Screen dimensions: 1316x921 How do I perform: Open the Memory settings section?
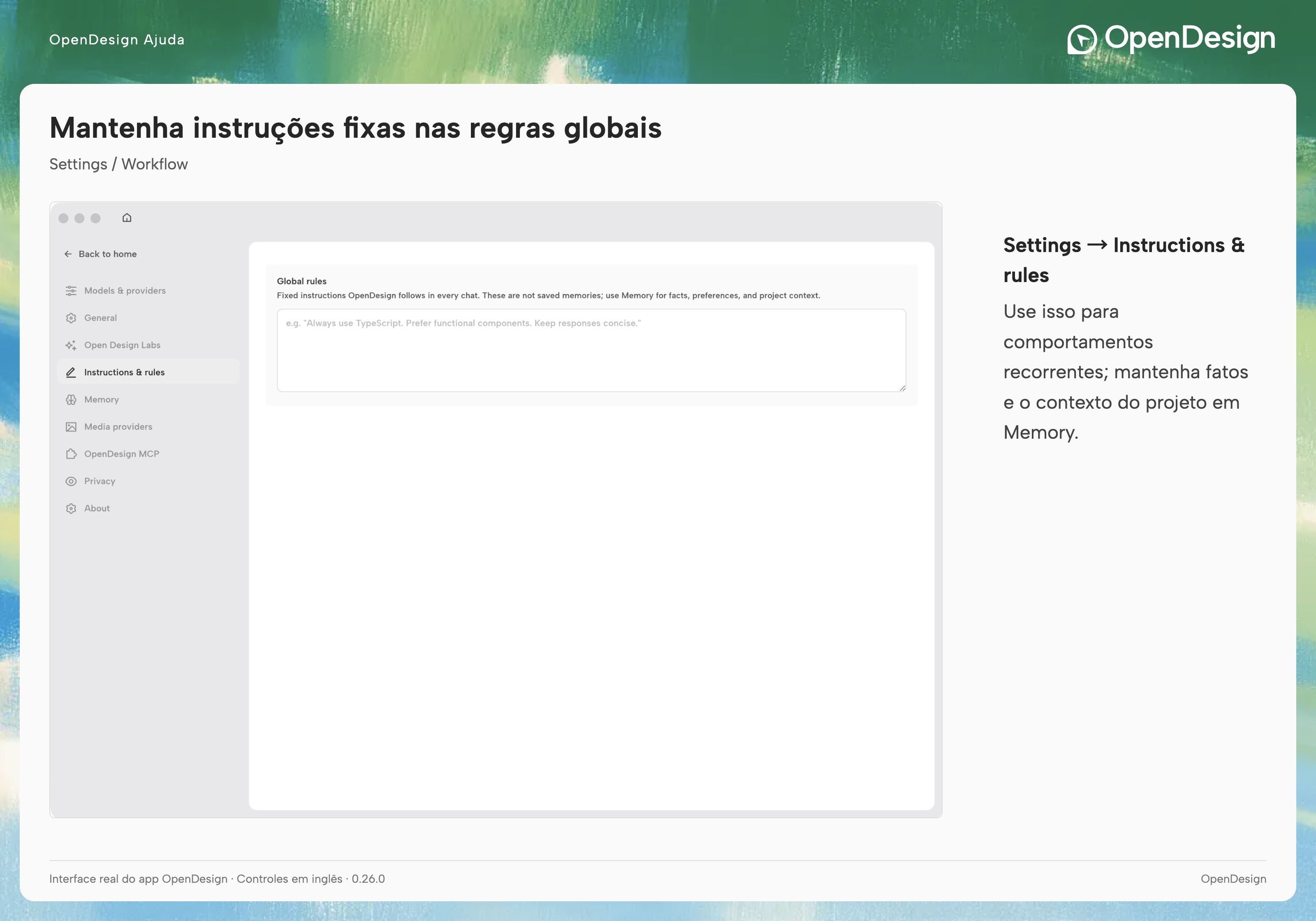click(148, 400)
